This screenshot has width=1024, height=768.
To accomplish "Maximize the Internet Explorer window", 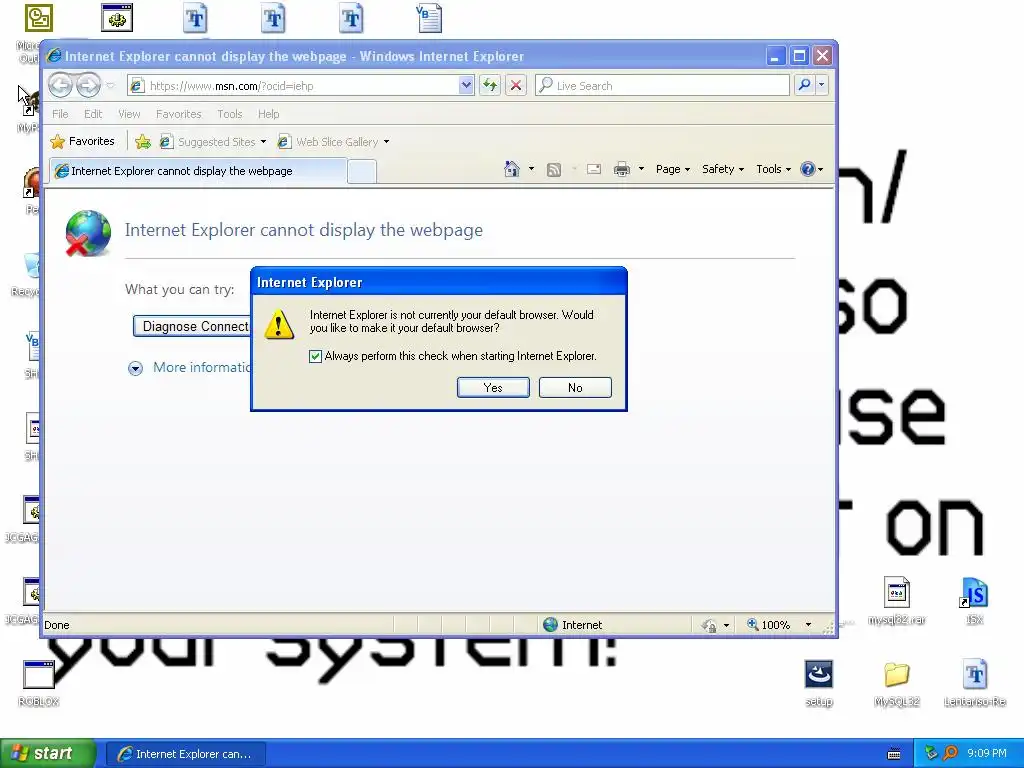I will 799,56.
